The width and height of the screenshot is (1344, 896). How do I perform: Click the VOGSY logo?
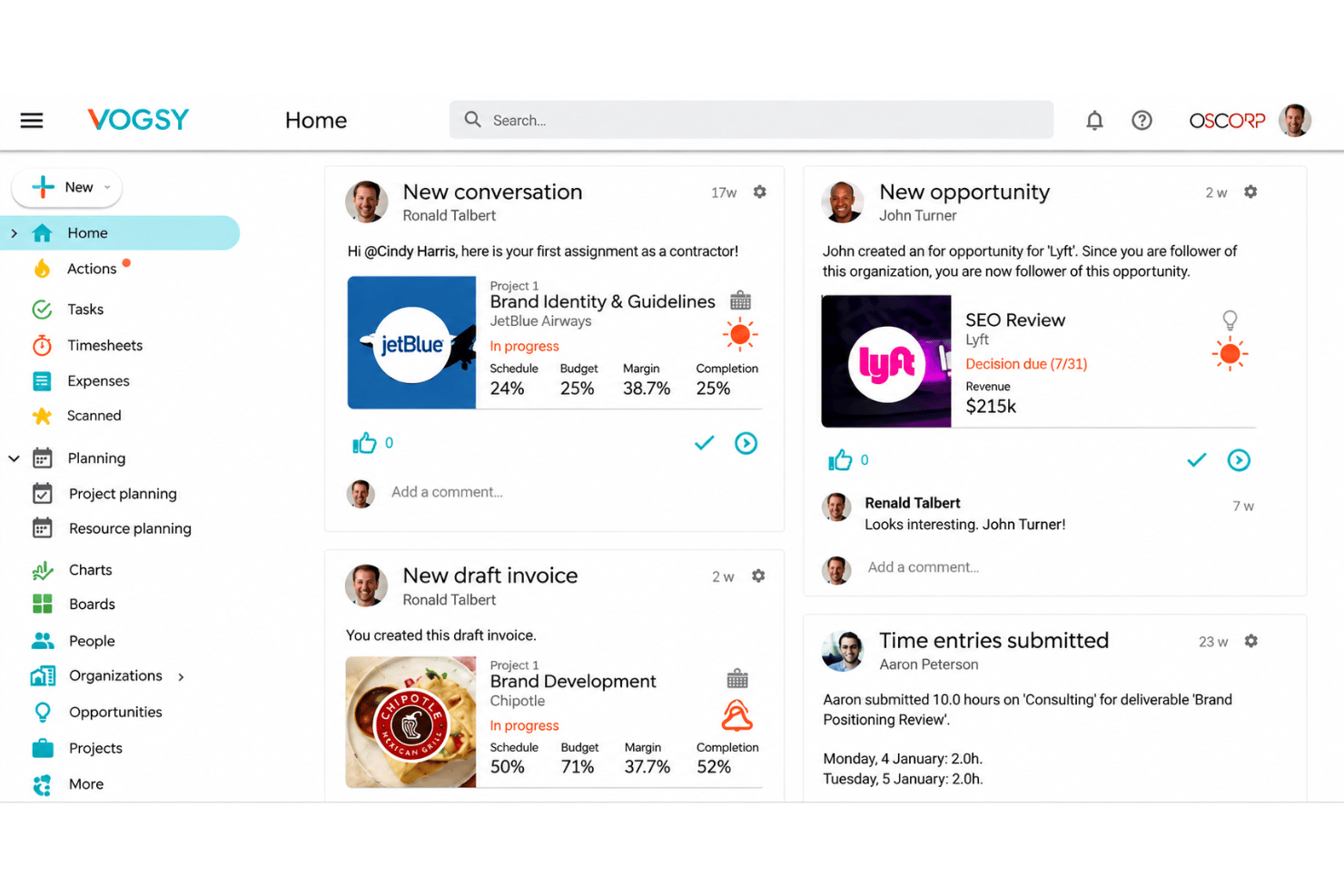coord(138,120)
